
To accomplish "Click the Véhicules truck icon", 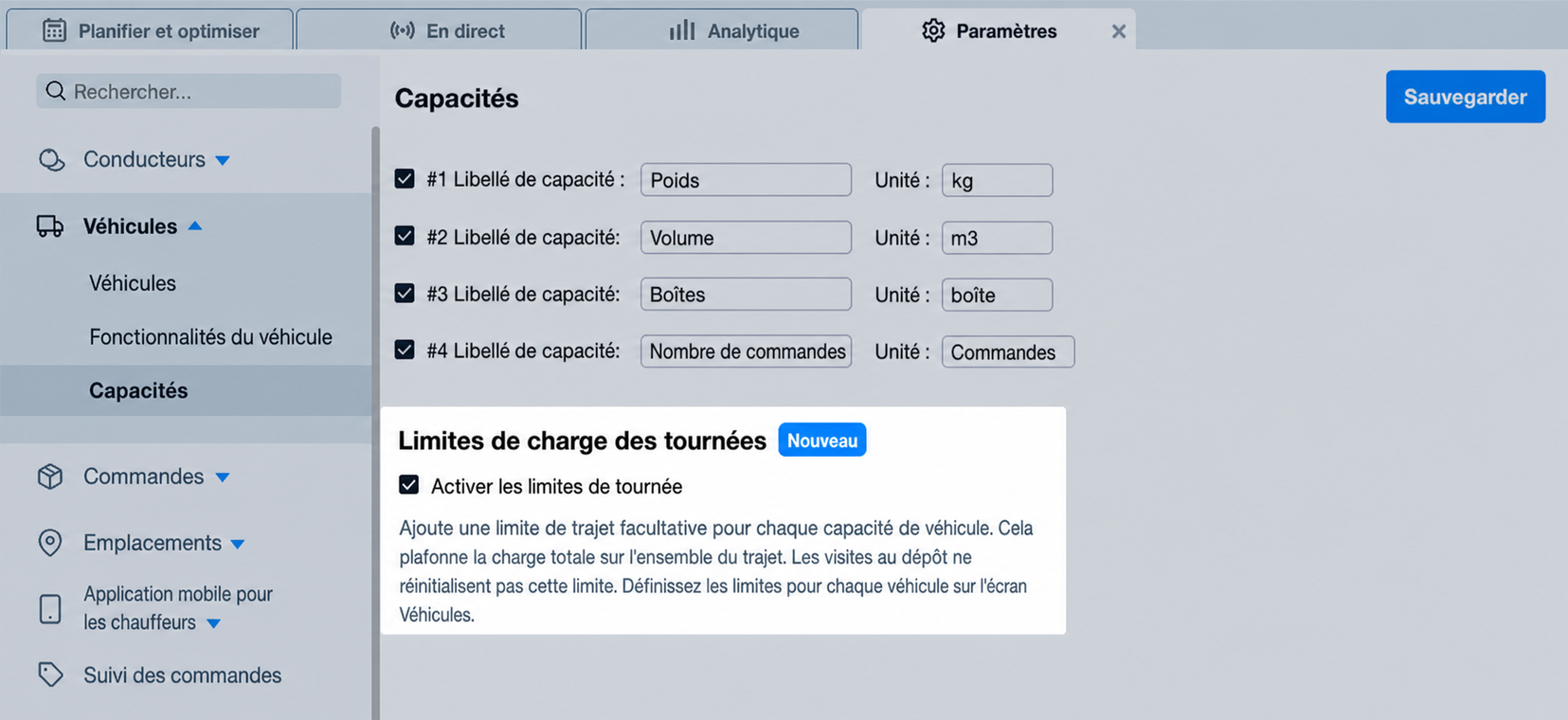I will tap(50, 226).
